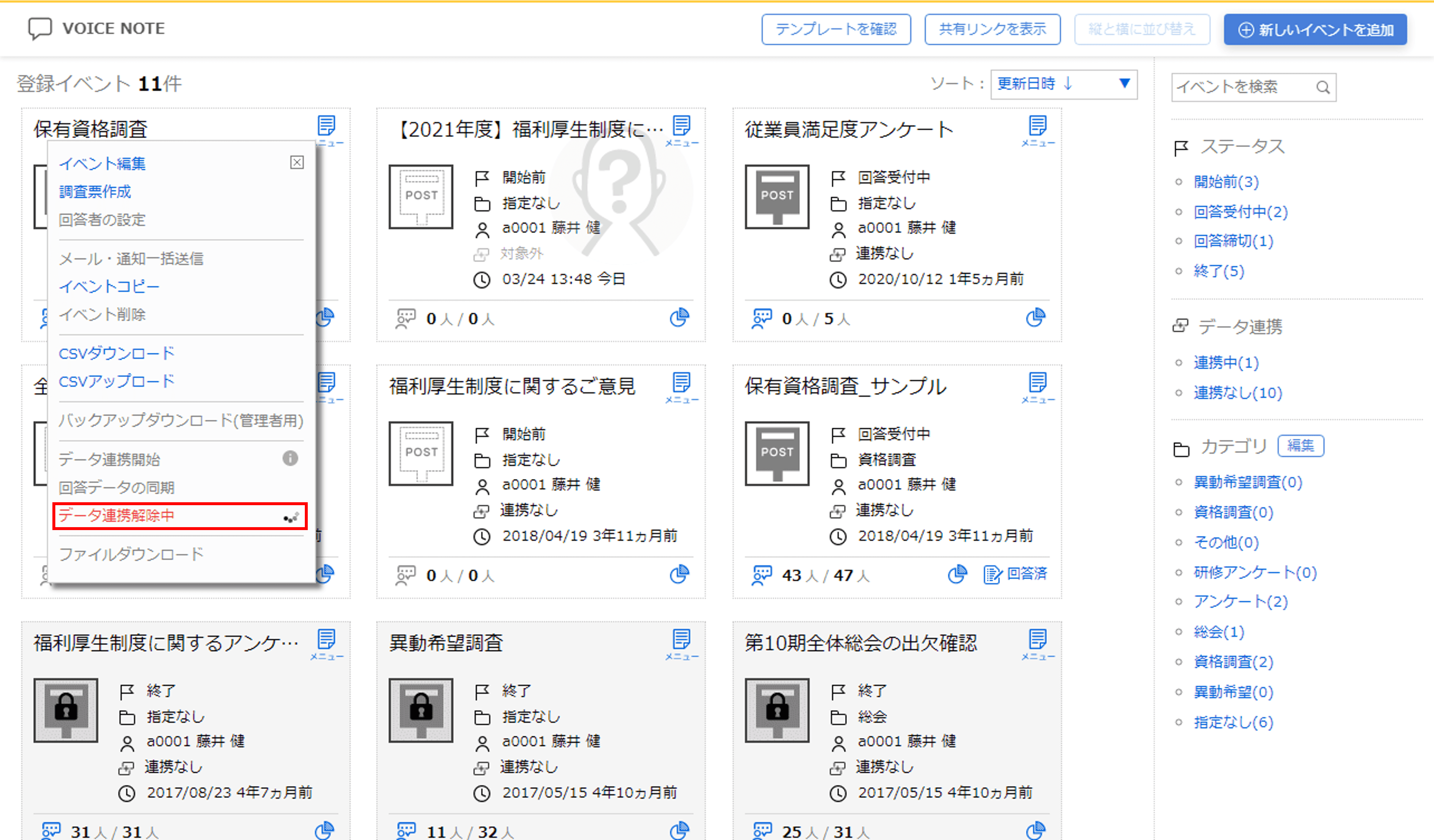This screenshot has height=840, width=1434.
Task: Click the search magnifier icon
Action: point(1323,88)
